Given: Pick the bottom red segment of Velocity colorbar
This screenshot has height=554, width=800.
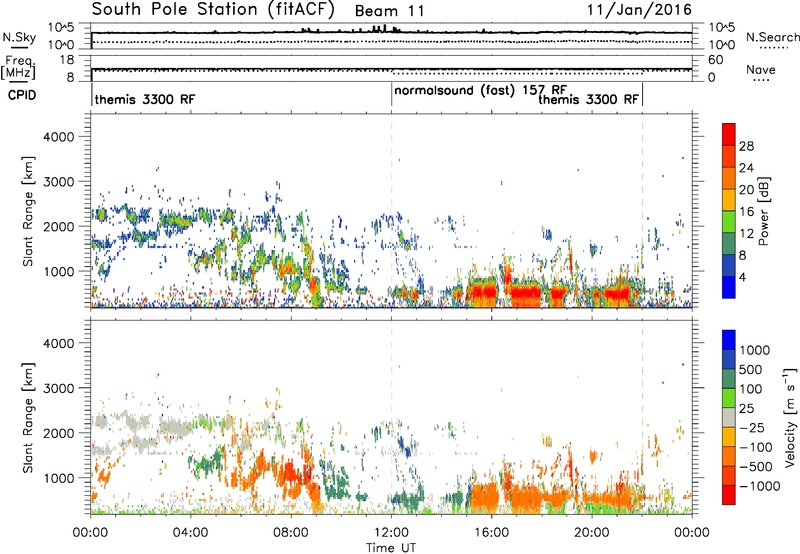Looking at the screenshot, I should pos(729,495).
